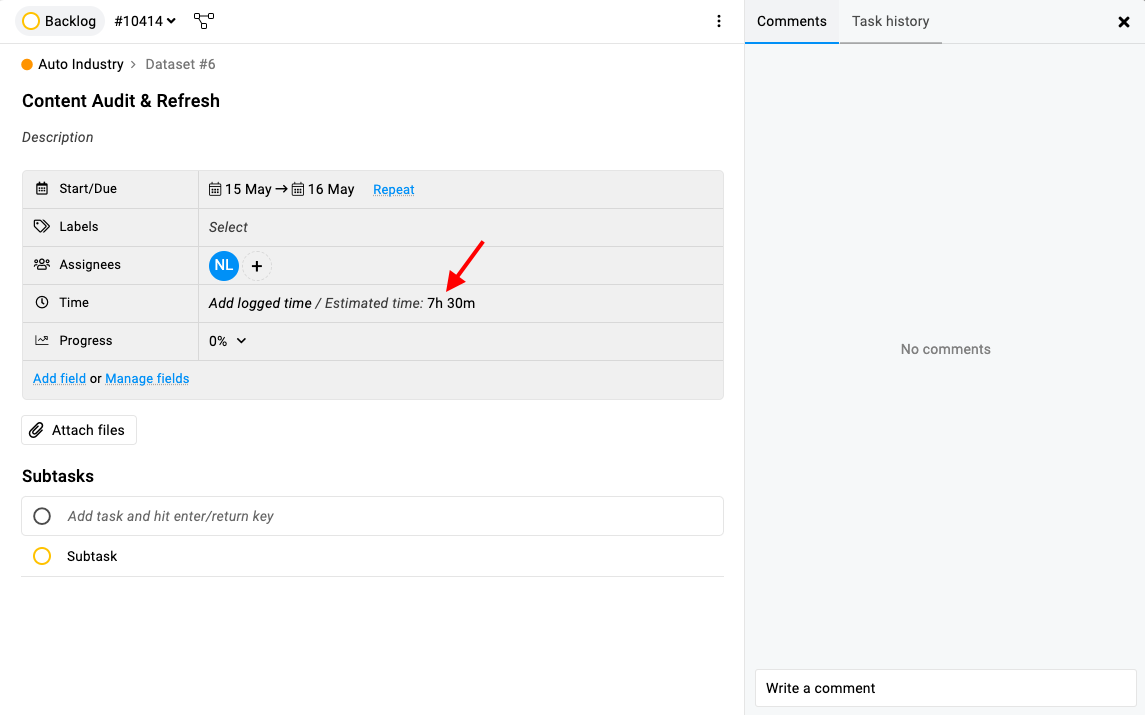Switch to the Task history tab

tap(890, 21)
